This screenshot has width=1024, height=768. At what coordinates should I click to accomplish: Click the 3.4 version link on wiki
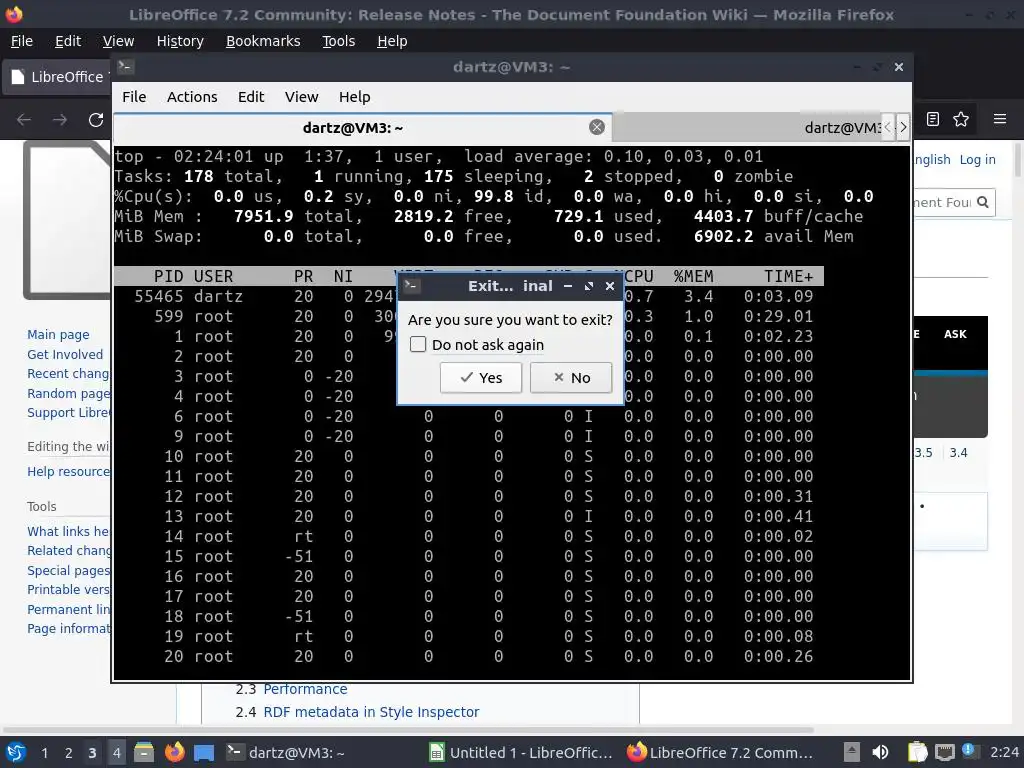coord(958,453)
